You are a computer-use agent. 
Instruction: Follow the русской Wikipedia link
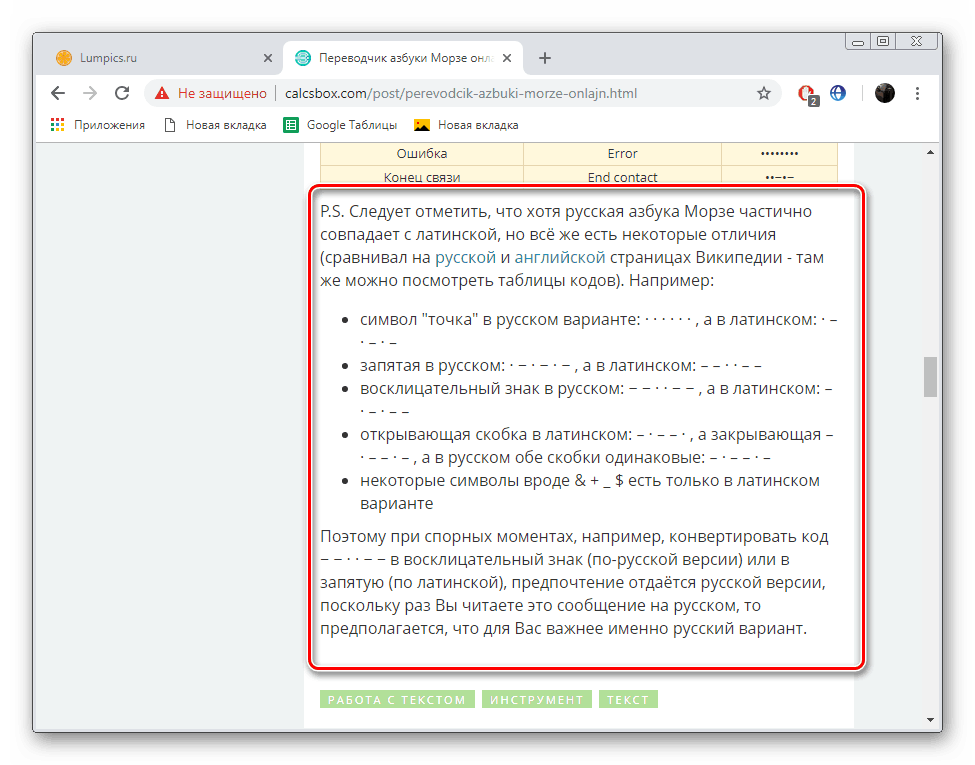pos(465,258)
